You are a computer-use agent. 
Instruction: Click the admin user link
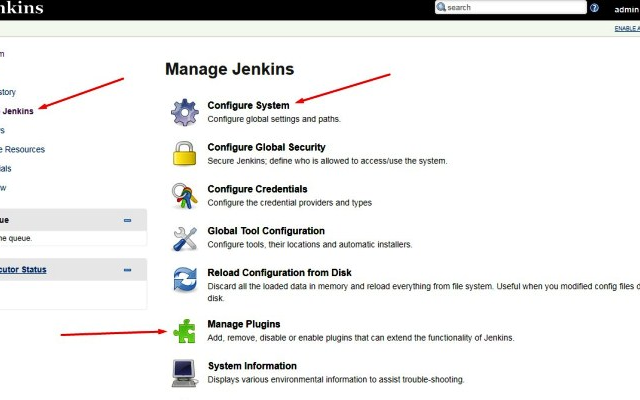627,9
